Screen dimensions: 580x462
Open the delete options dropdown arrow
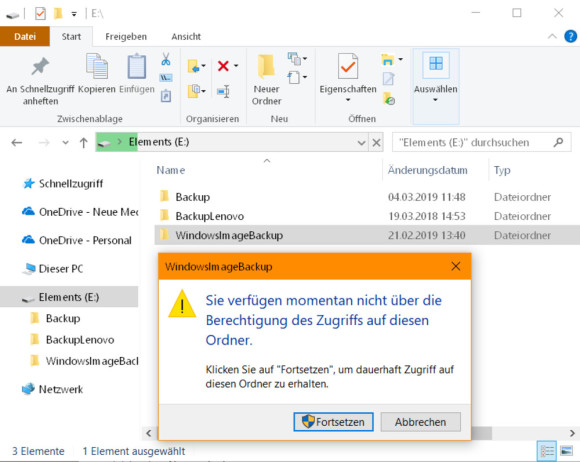(x=236, y=66)
